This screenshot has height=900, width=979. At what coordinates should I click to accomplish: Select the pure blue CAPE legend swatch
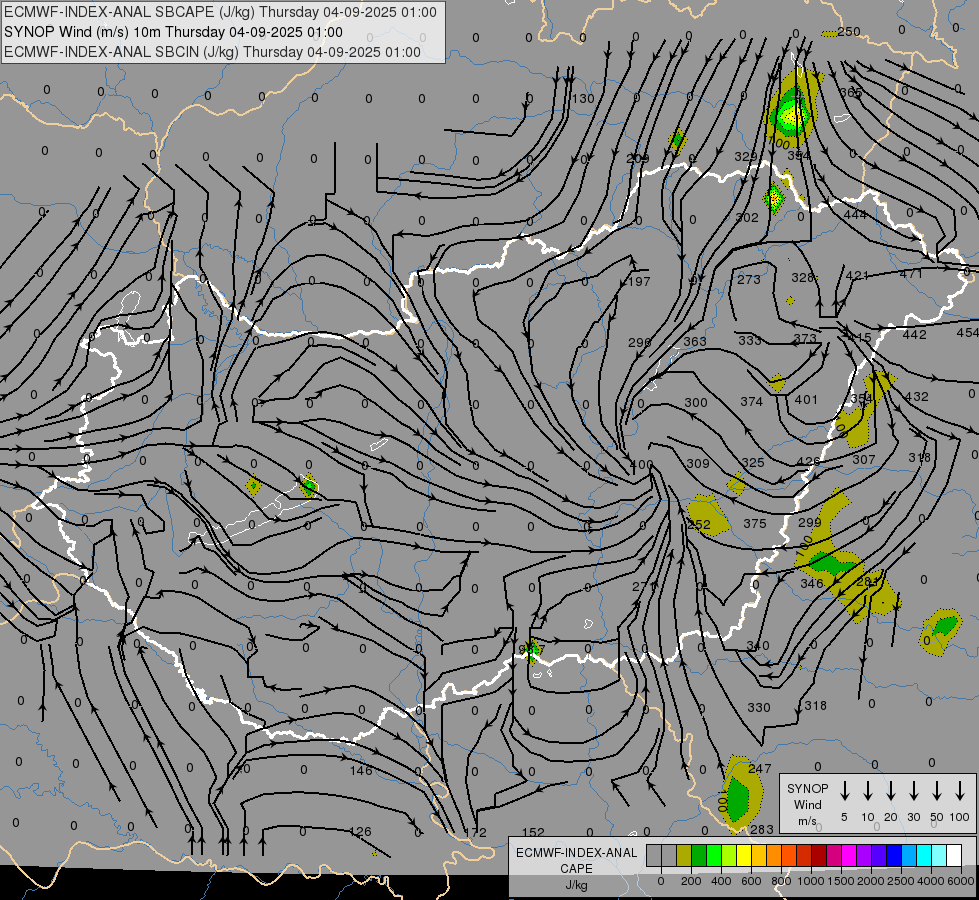893,856
